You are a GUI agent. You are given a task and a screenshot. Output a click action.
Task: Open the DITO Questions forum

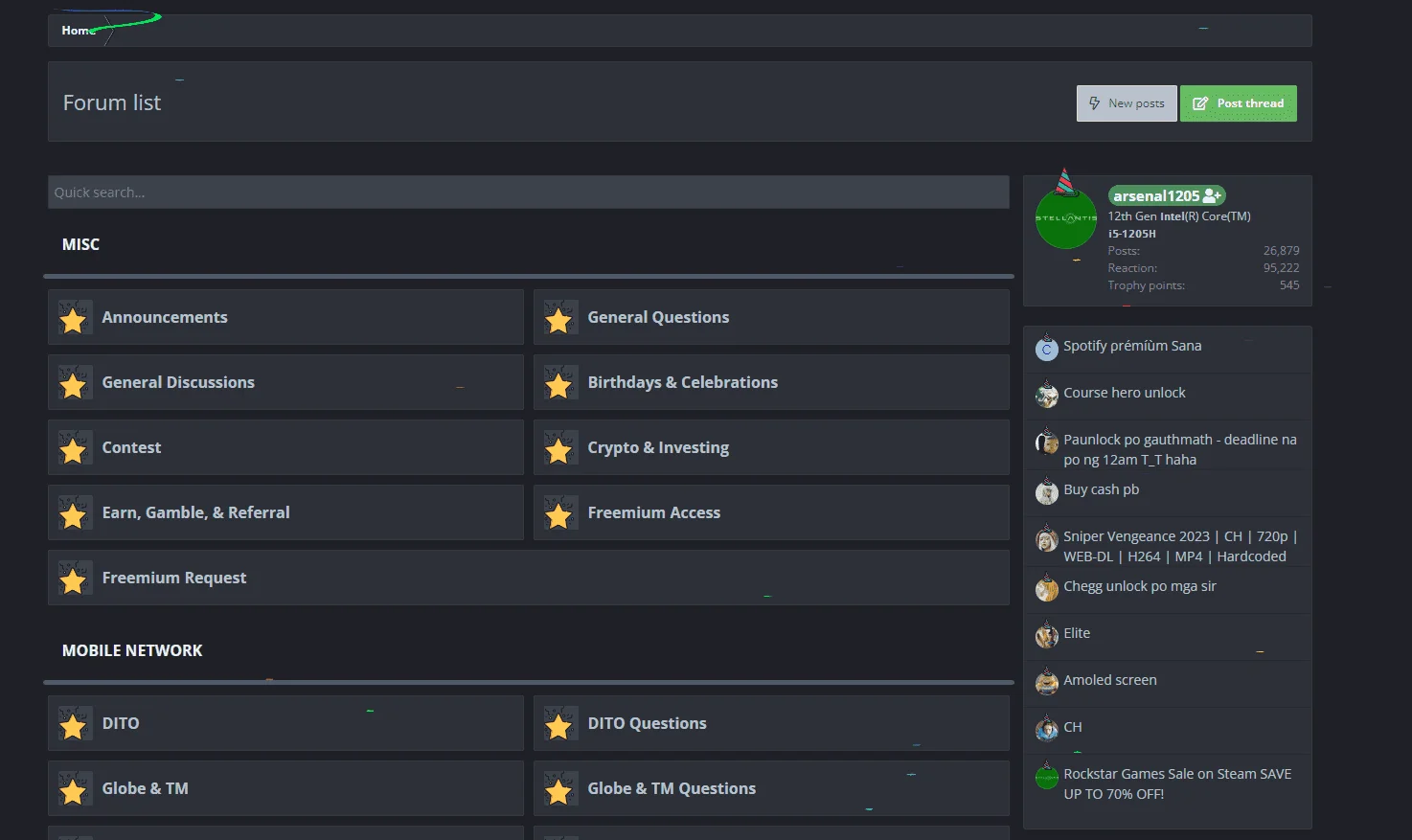[x=648, y=723]
